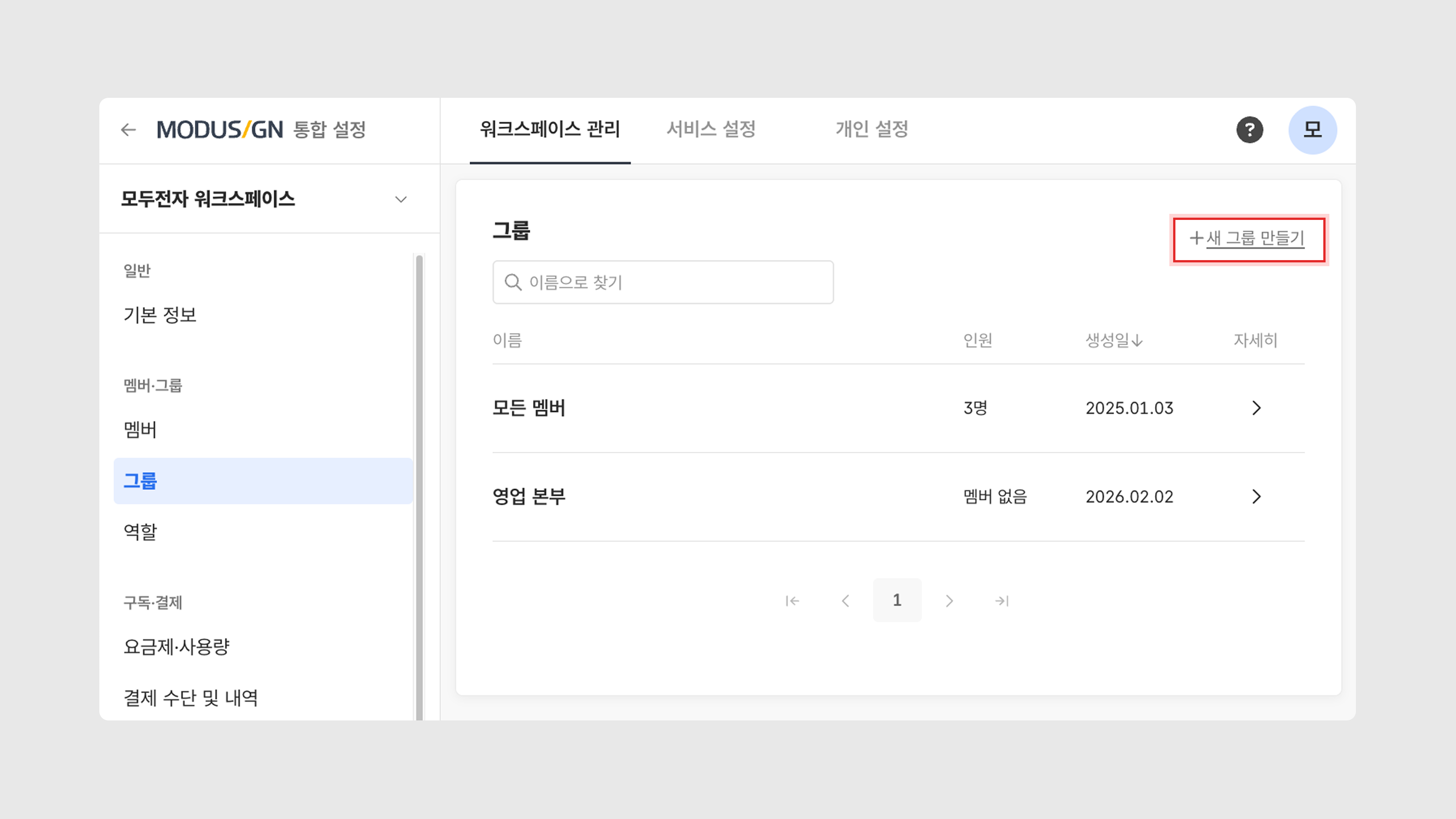Open details chevron for 모든 멤버
The width and height of the screenshot is (1456, 819).
[1256, 408]
